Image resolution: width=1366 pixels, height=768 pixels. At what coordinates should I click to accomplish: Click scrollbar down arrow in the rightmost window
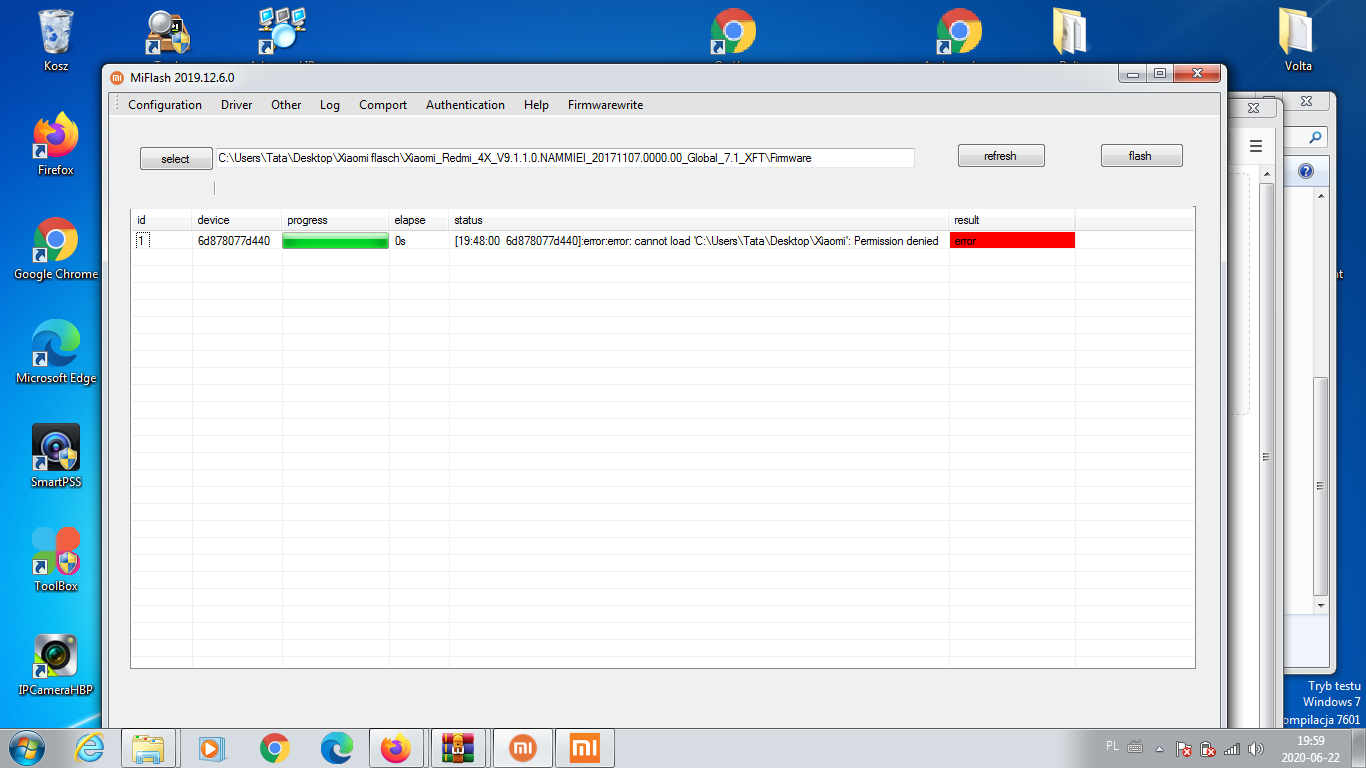[1321, 606]
